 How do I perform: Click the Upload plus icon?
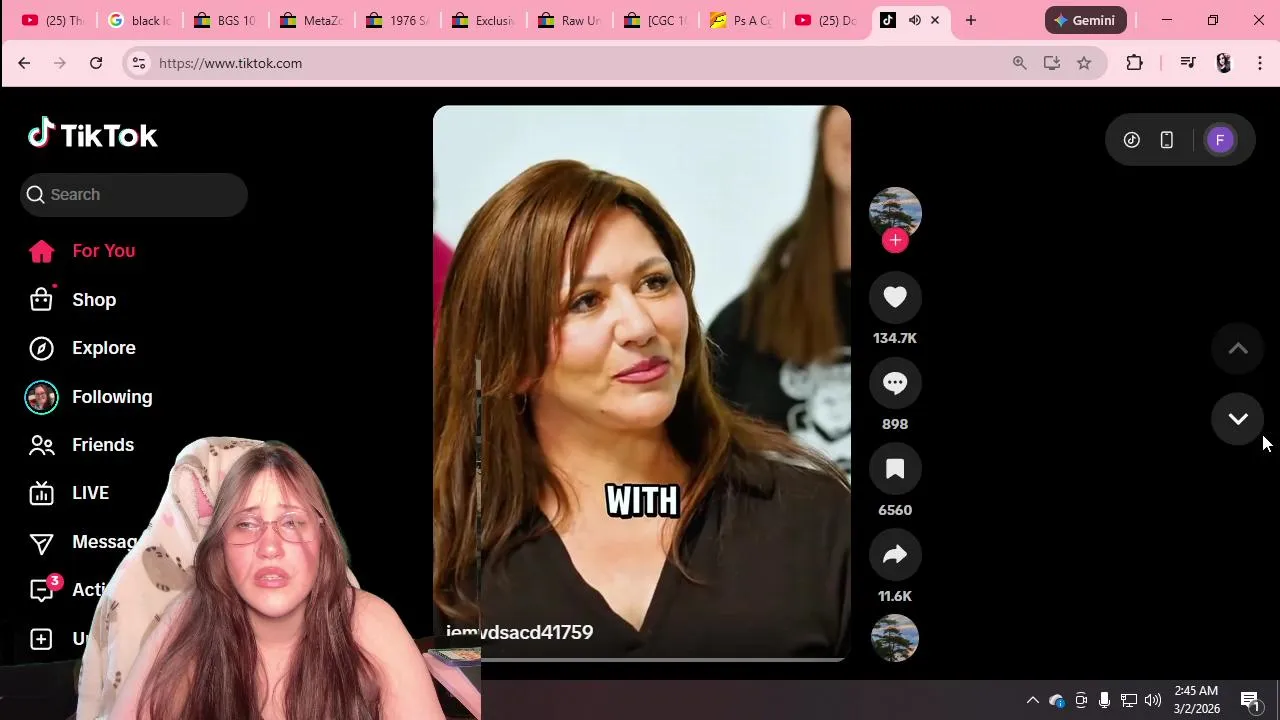tap(41, 639)
